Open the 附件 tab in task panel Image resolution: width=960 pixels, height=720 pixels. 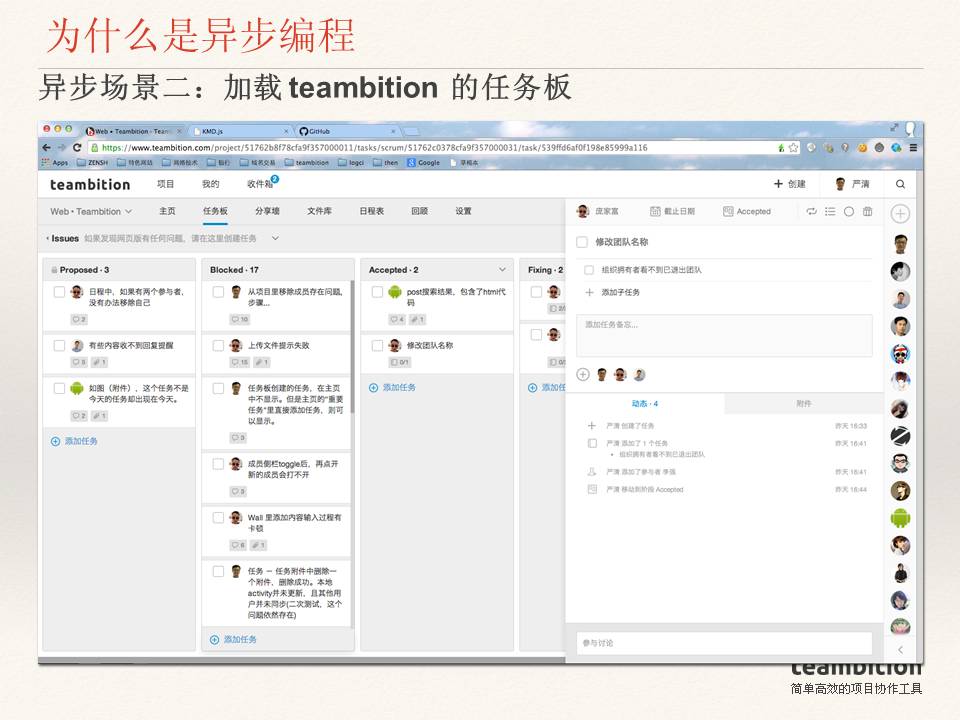[x=803, y=404]
